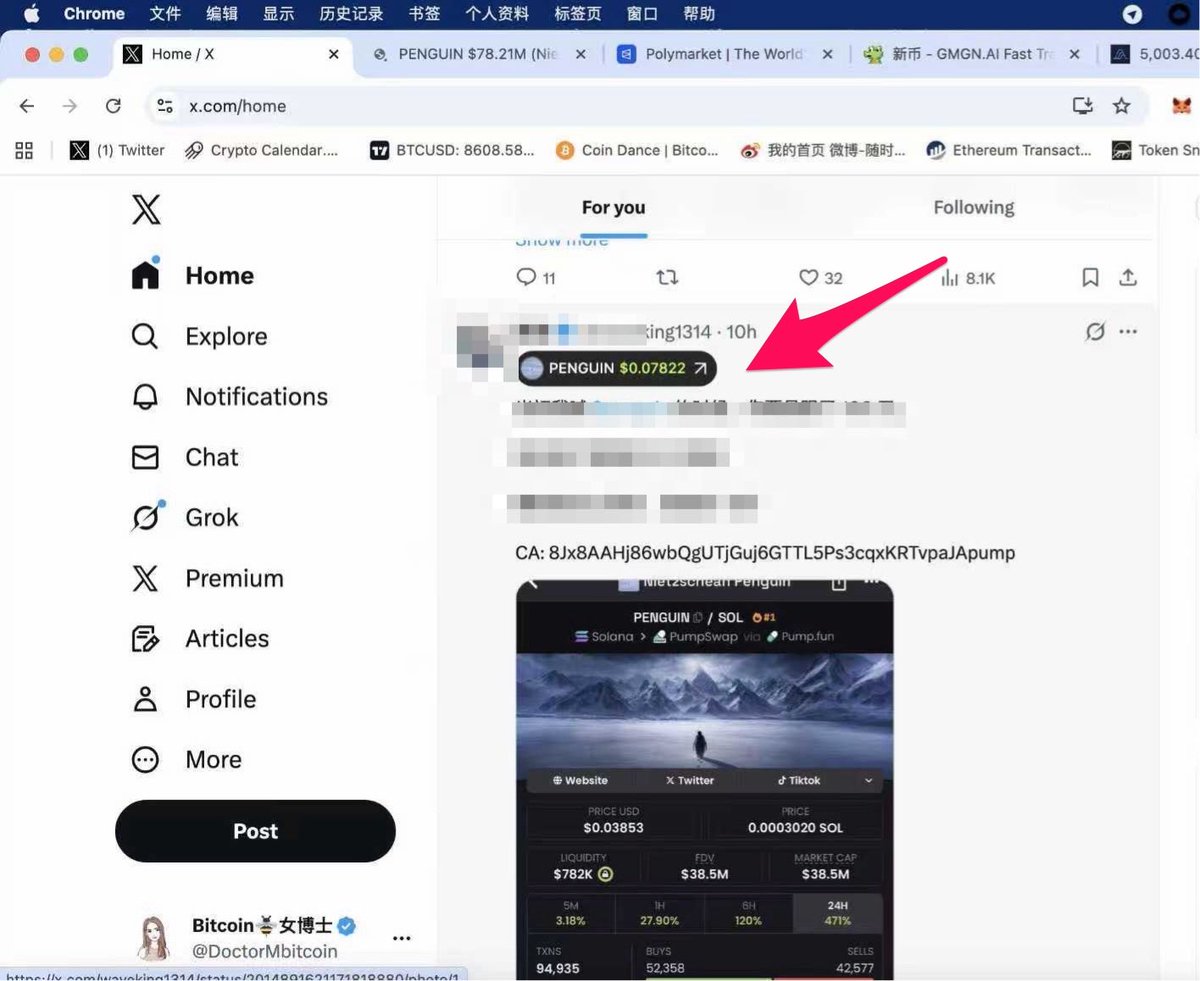Open the X logo home link
This screenshot has width=1200, height=981.
coord(146,210)
